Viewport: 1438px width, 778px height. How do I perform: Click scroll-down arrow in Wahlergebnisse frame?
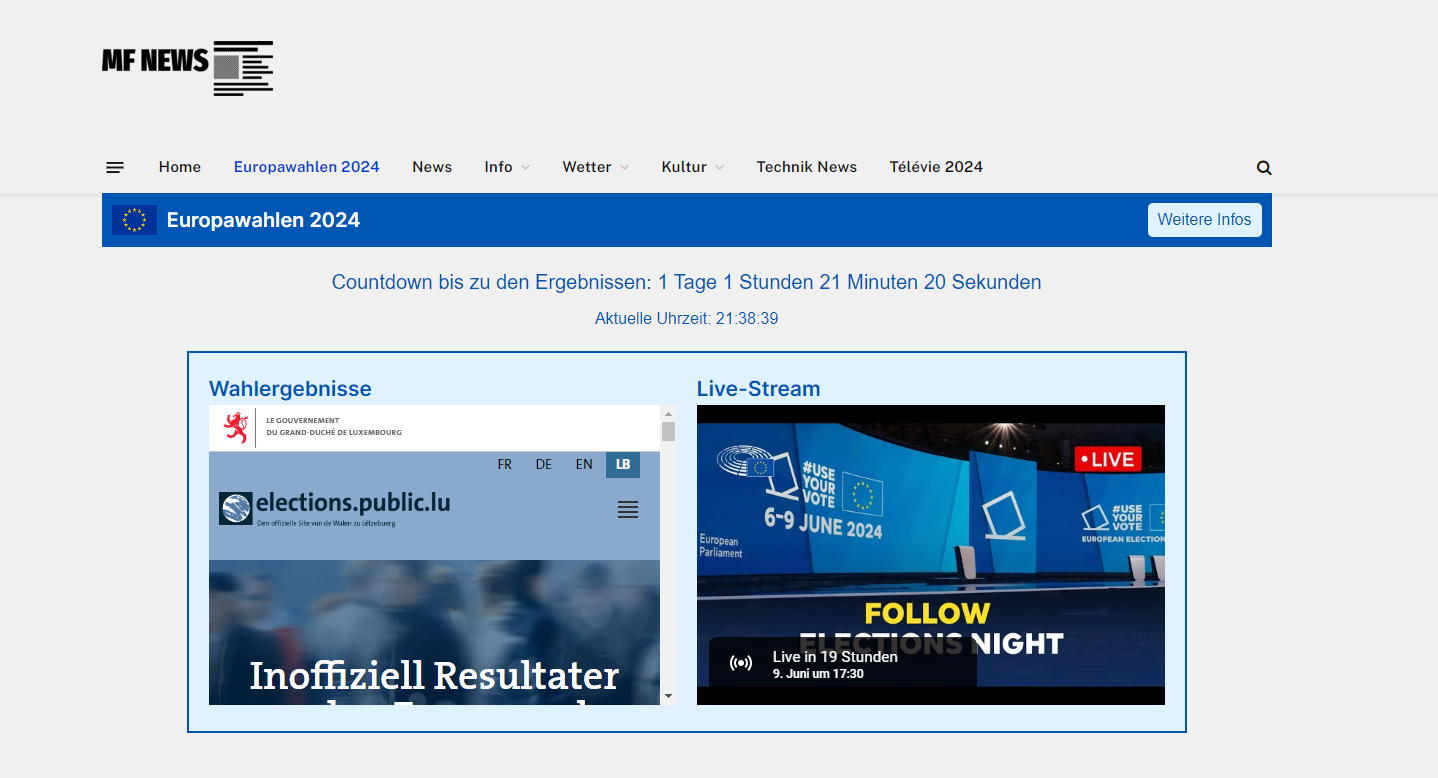(x=668, y=696)
